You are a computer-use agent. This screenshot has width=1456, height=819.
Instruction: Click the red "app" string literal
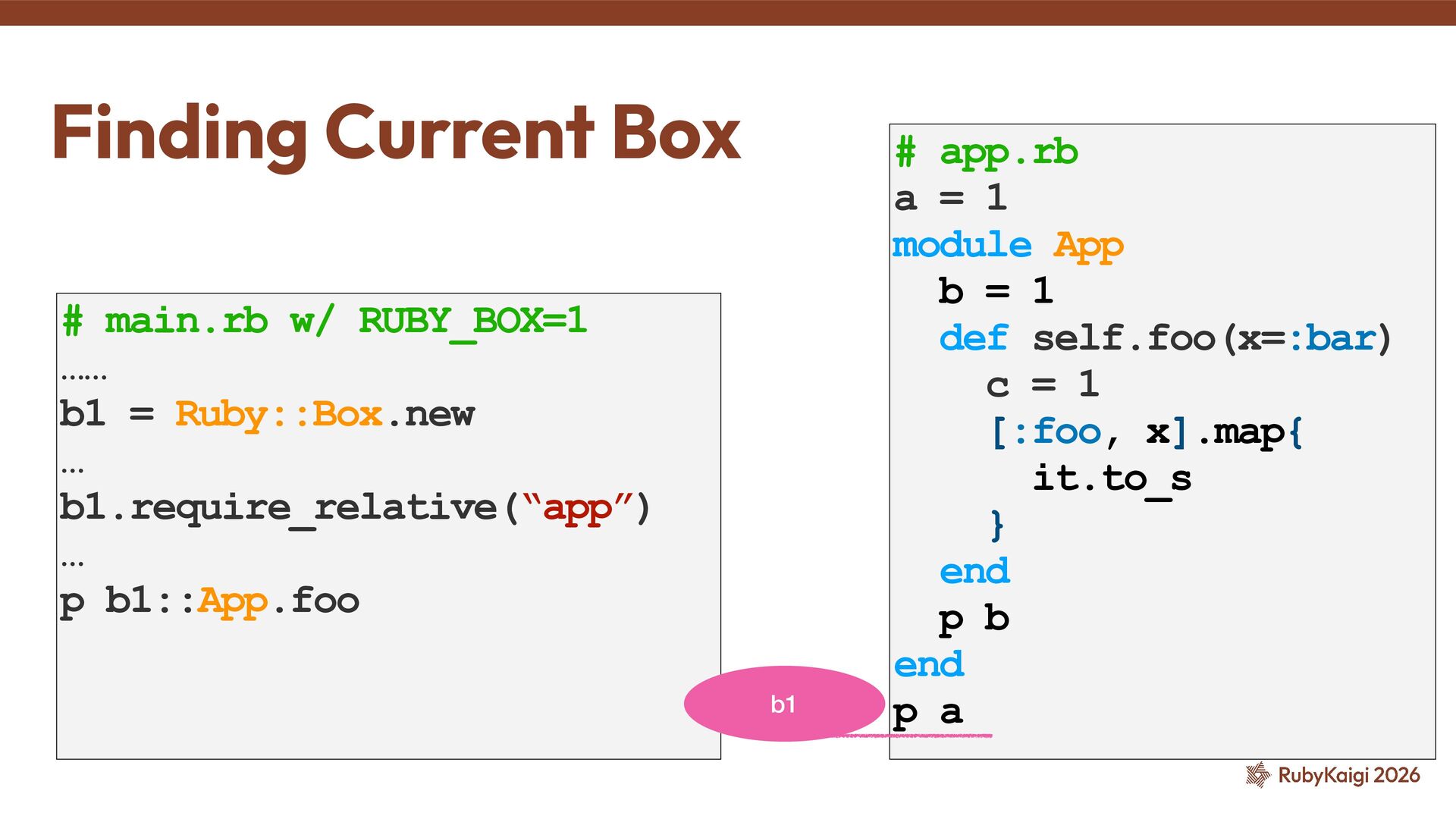(x=577, y=507)
